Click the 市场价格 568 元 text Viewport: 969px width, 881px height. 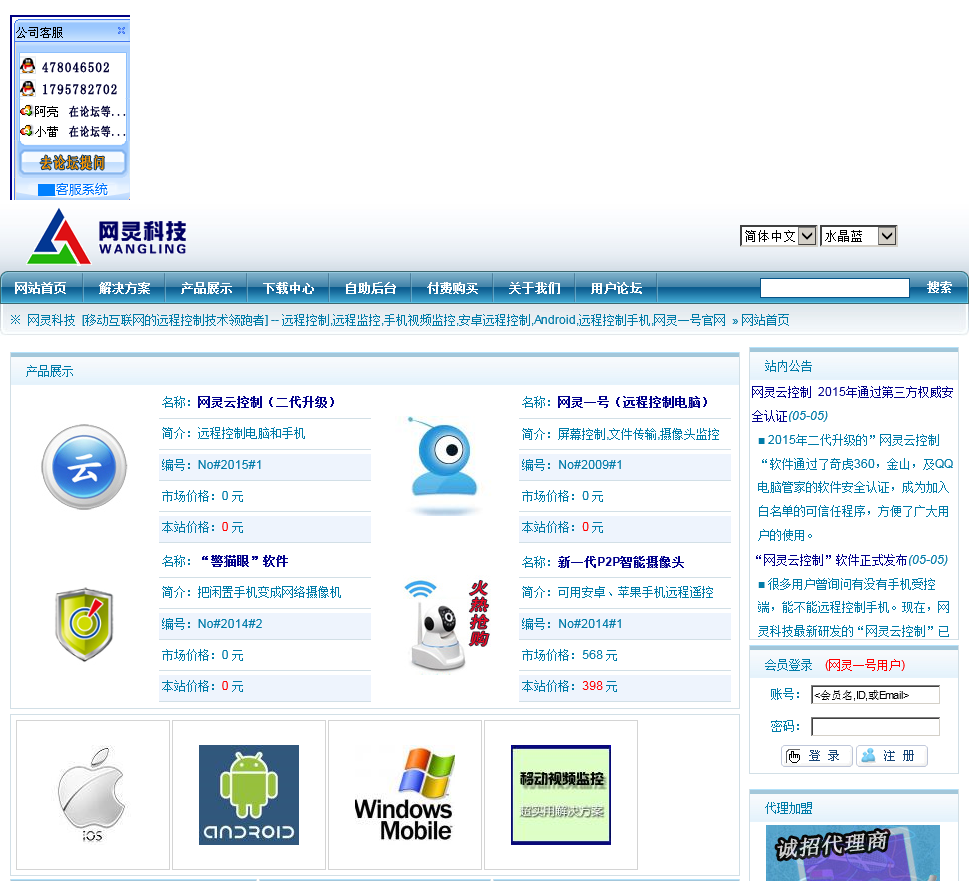[x=569, y=655]
